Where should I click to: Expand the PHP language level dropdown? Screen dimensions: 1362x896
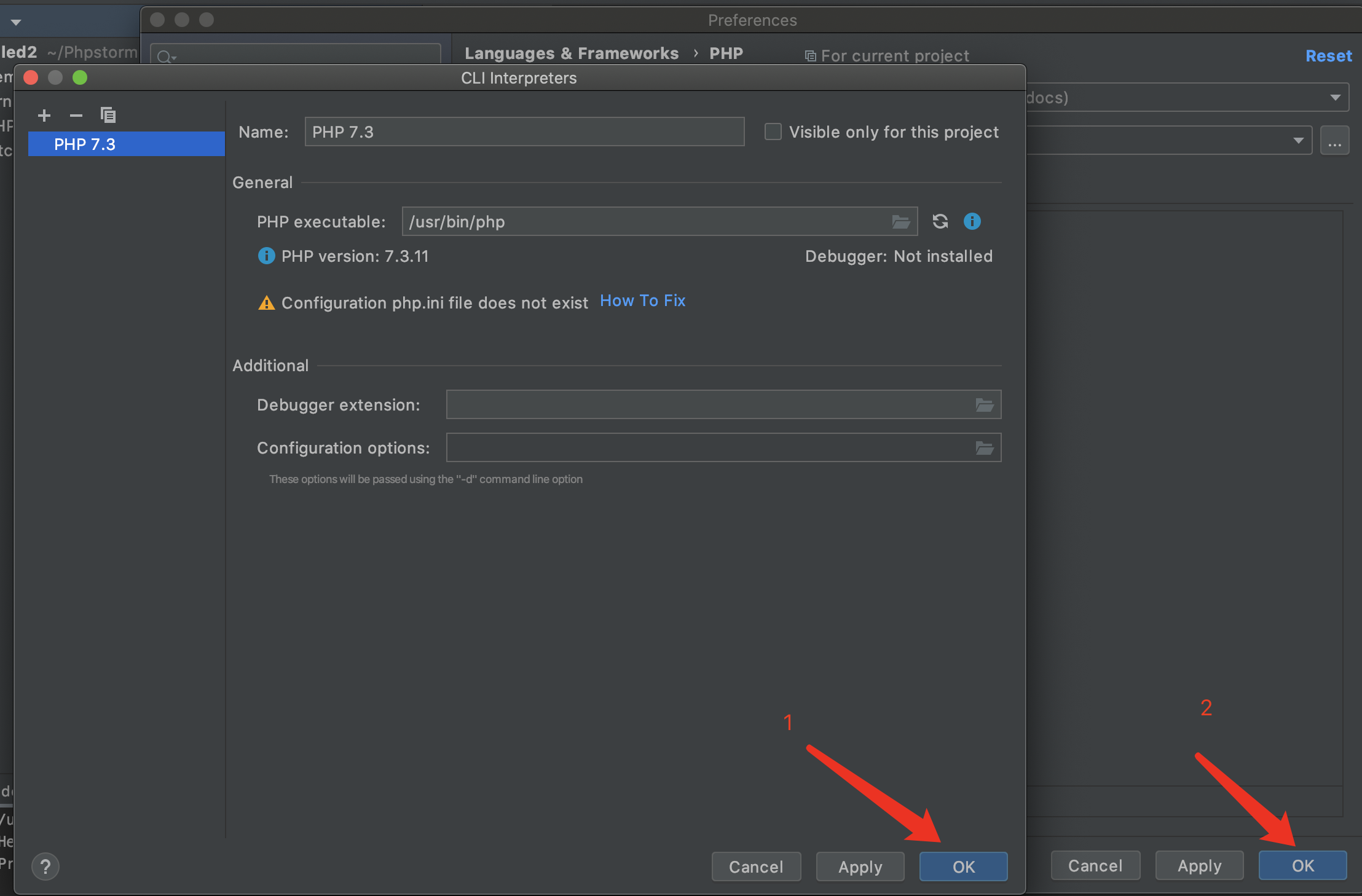(1335, 98)
